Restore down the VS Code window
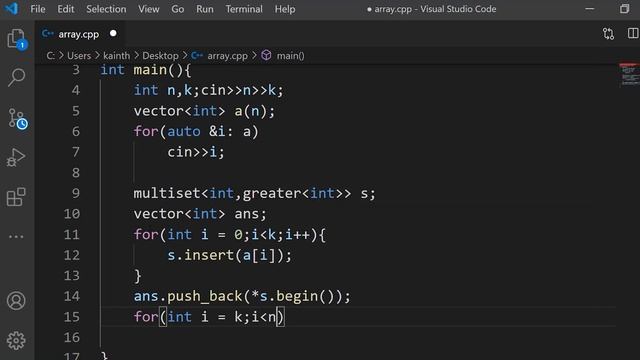Screen dimensions: 640x360 [x=624, y=9]
